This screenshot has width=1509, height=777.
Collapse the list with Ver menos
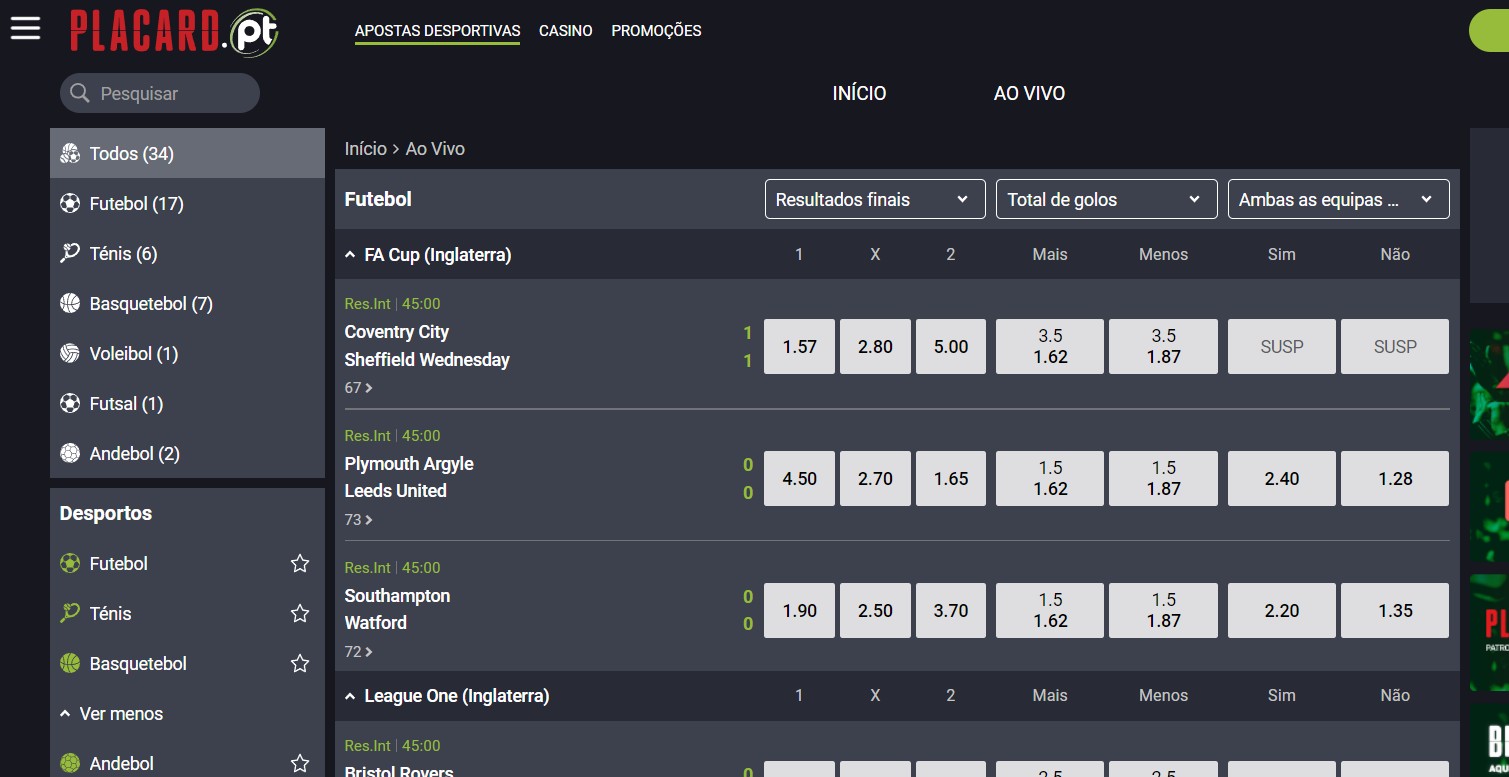point(111,713)
